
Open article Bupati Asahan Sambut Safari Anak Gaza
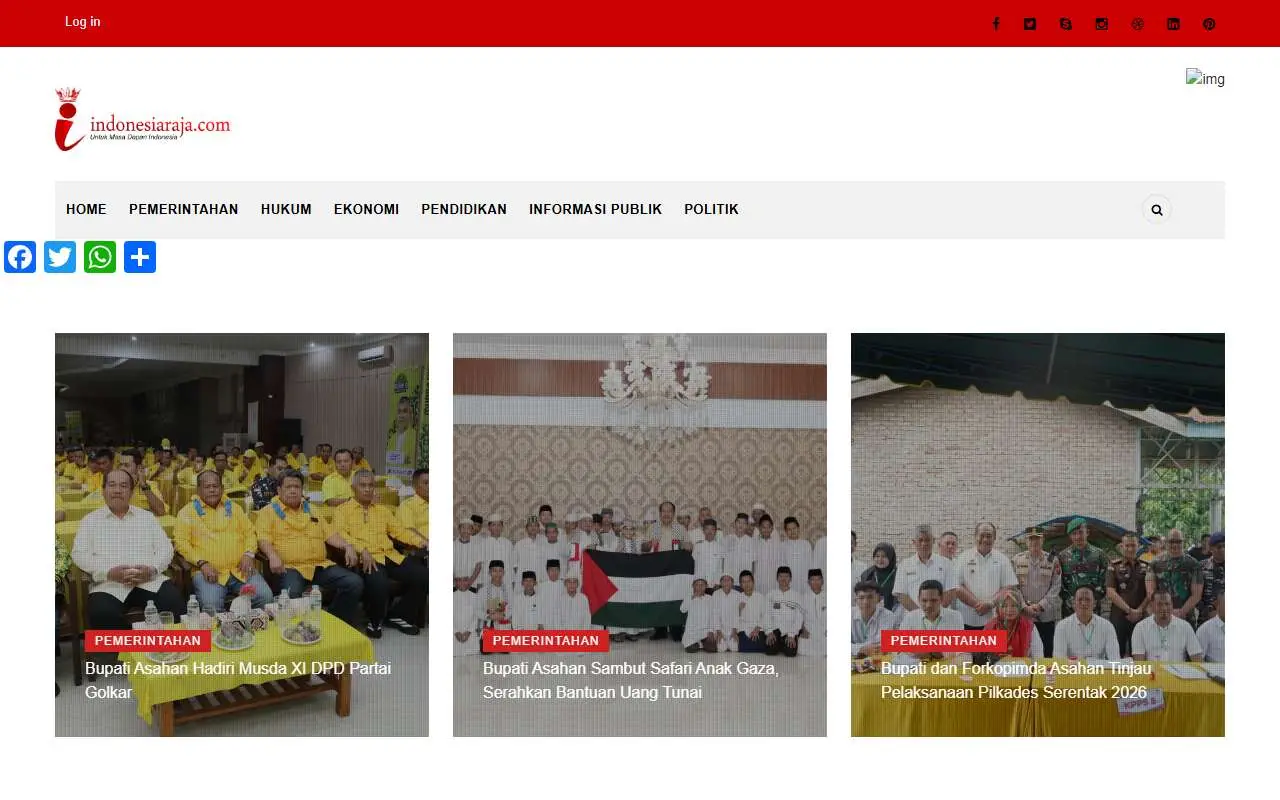pos(631,680)
